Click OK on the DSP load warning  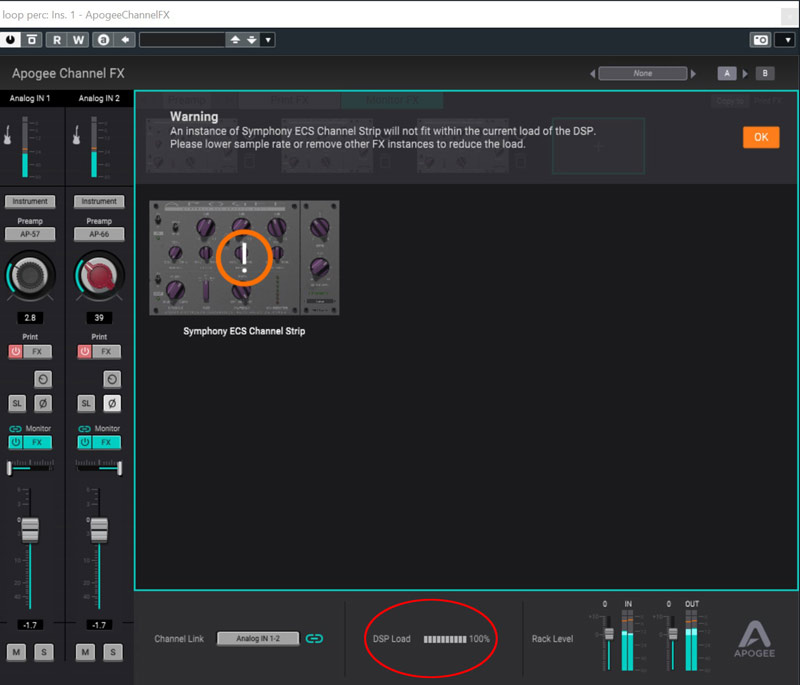click(x=761, y=137)
